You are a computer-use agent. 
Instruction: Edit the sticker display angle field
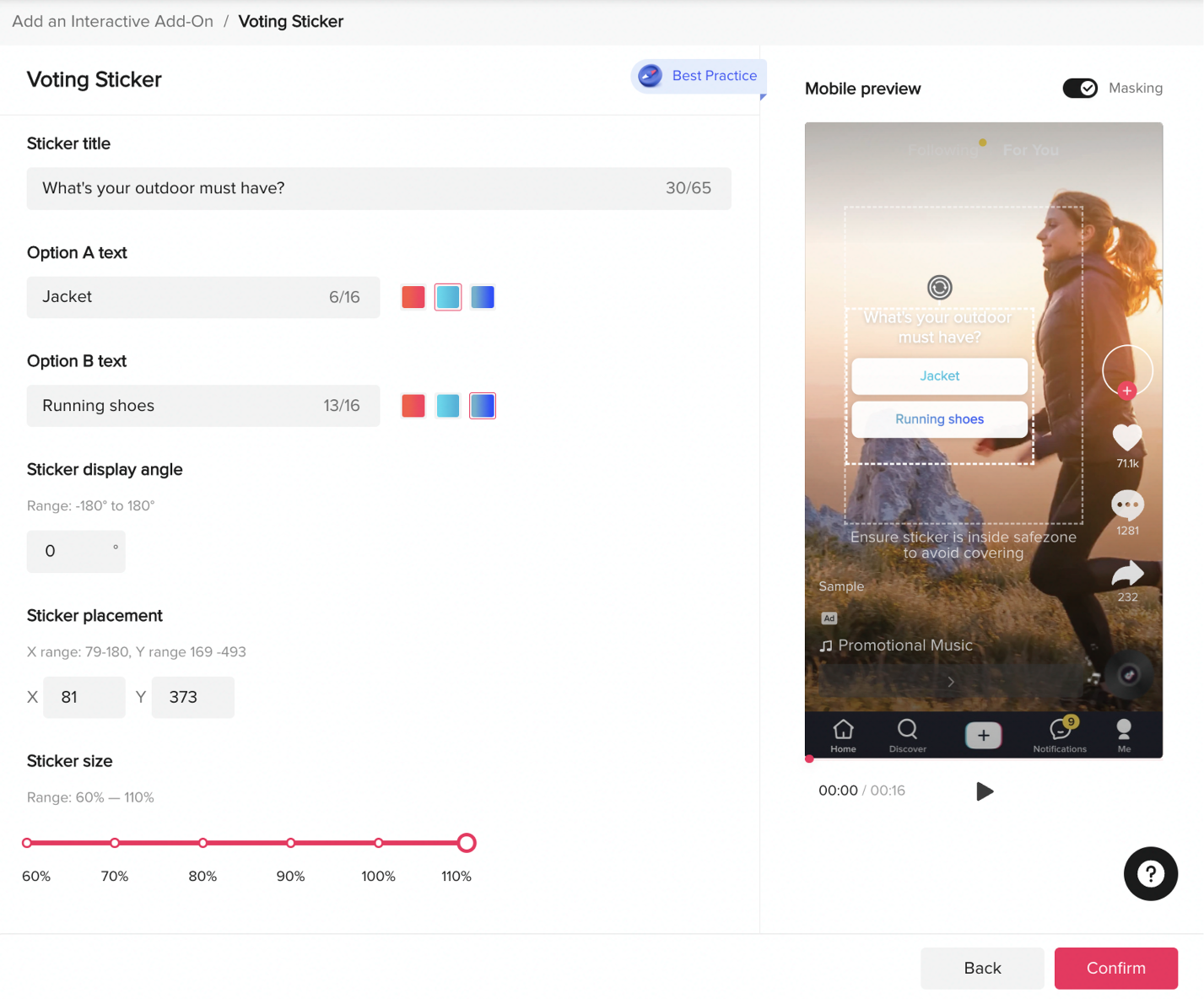pos(76,551)
